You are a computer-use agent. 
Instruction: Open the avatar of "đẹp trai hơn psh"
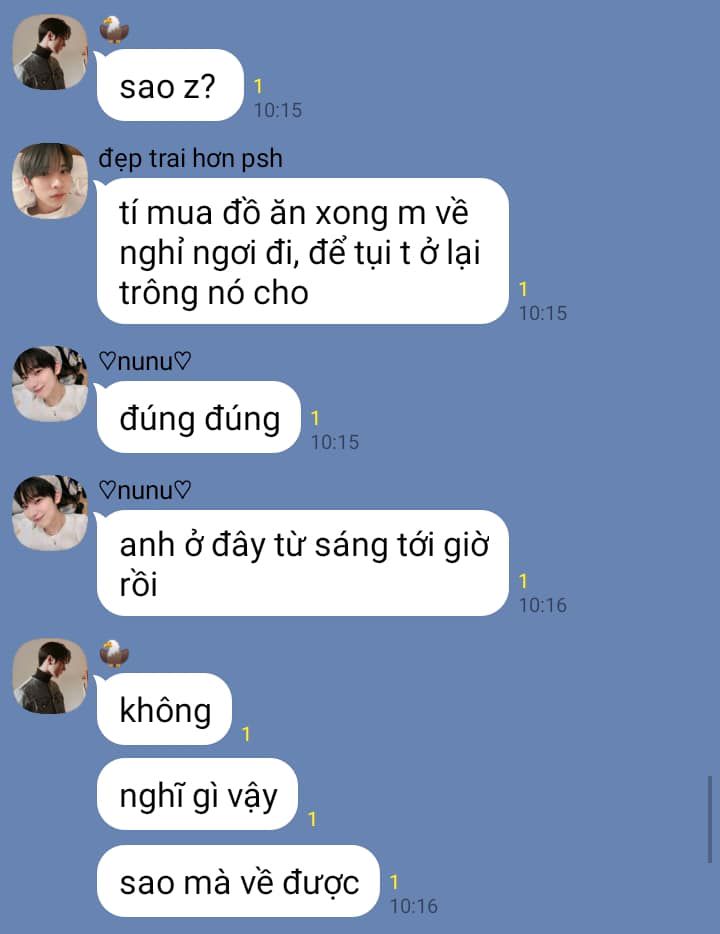[50, 181]
